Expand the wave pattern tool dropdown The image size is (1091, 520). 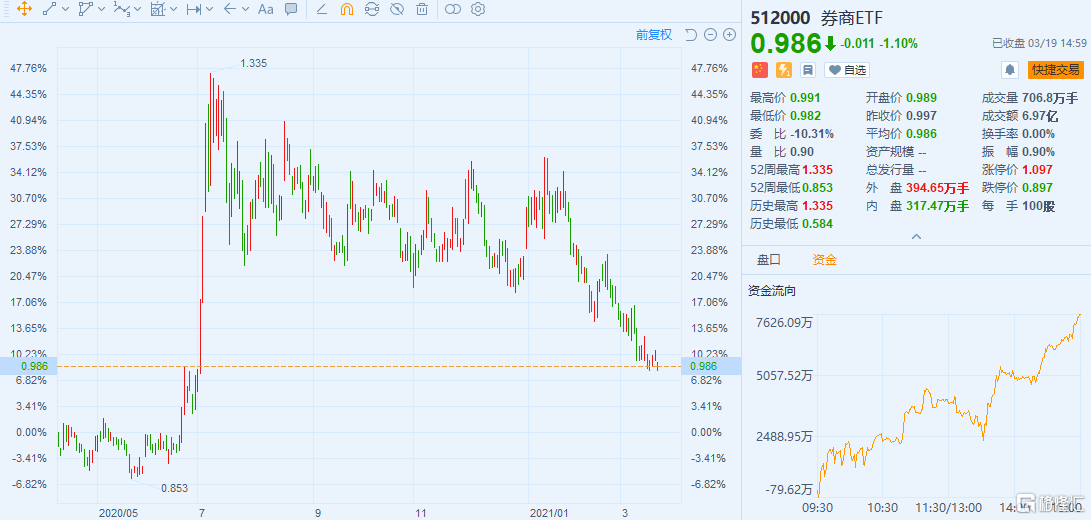138,10
